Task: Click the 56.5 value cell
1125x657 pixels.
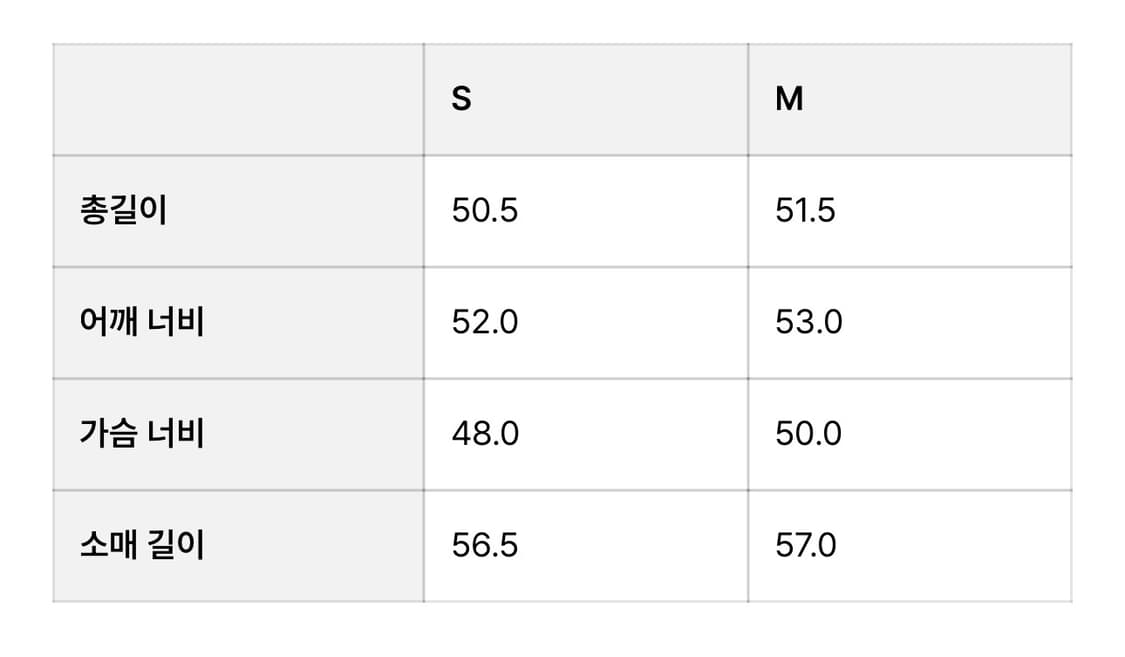Action: [485, 546]
